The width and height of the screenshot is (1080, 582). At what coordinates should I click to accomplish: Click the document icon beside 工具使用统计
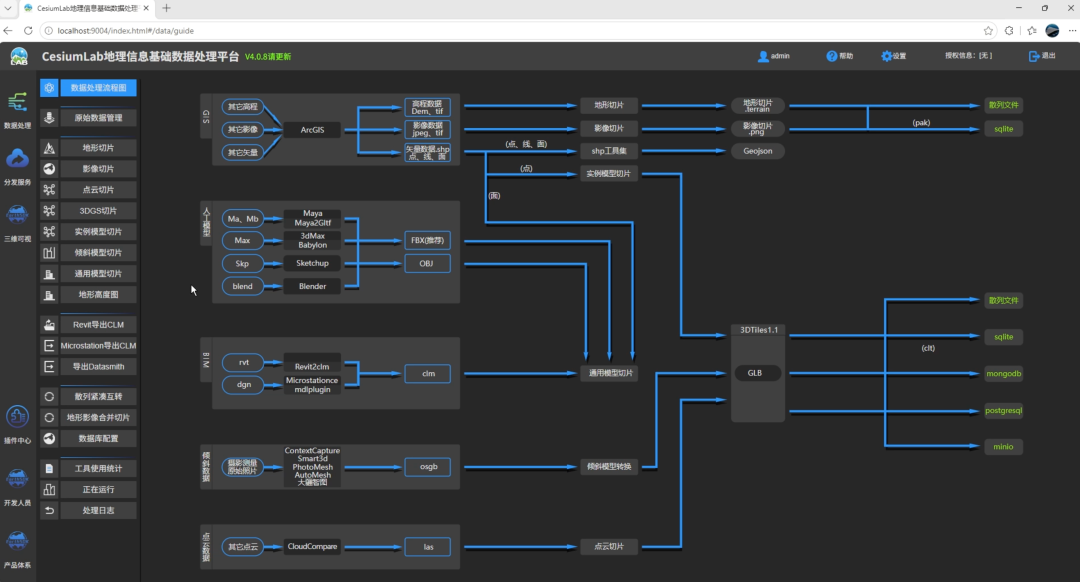(x=49, y=468)
